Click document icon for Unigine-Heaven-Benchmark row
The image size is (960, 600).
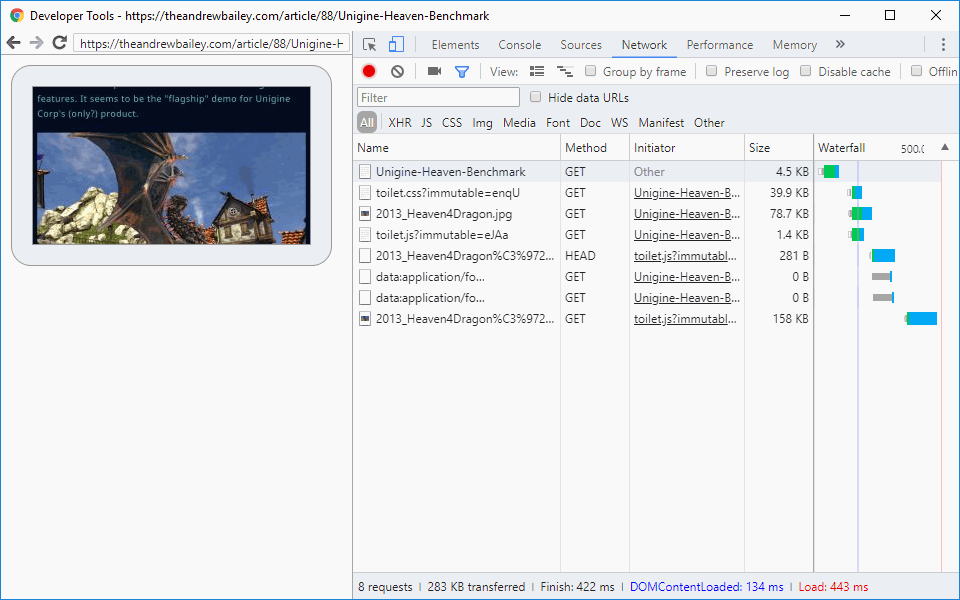(365, 172)
